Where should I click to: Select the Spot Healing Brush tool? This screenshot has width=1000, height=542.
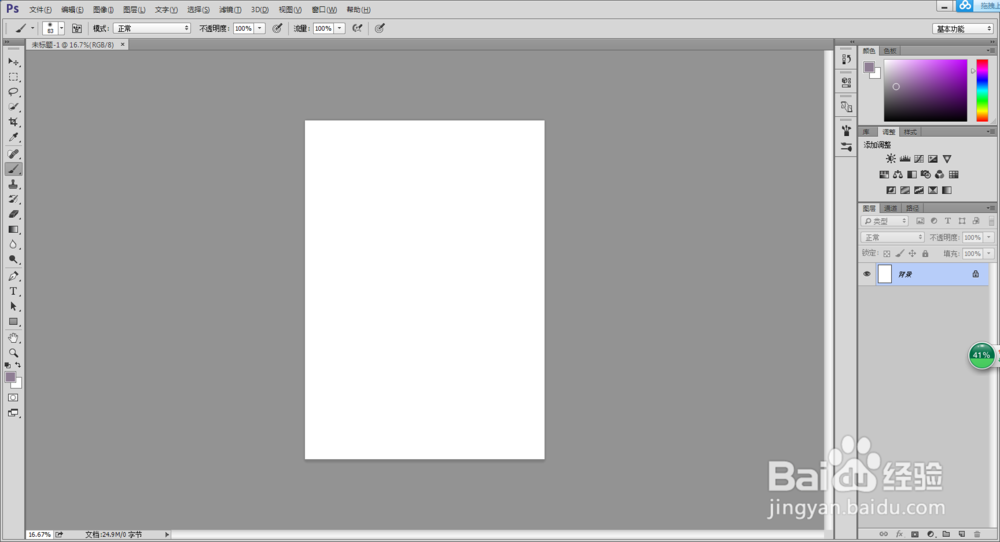coord(13,154)
